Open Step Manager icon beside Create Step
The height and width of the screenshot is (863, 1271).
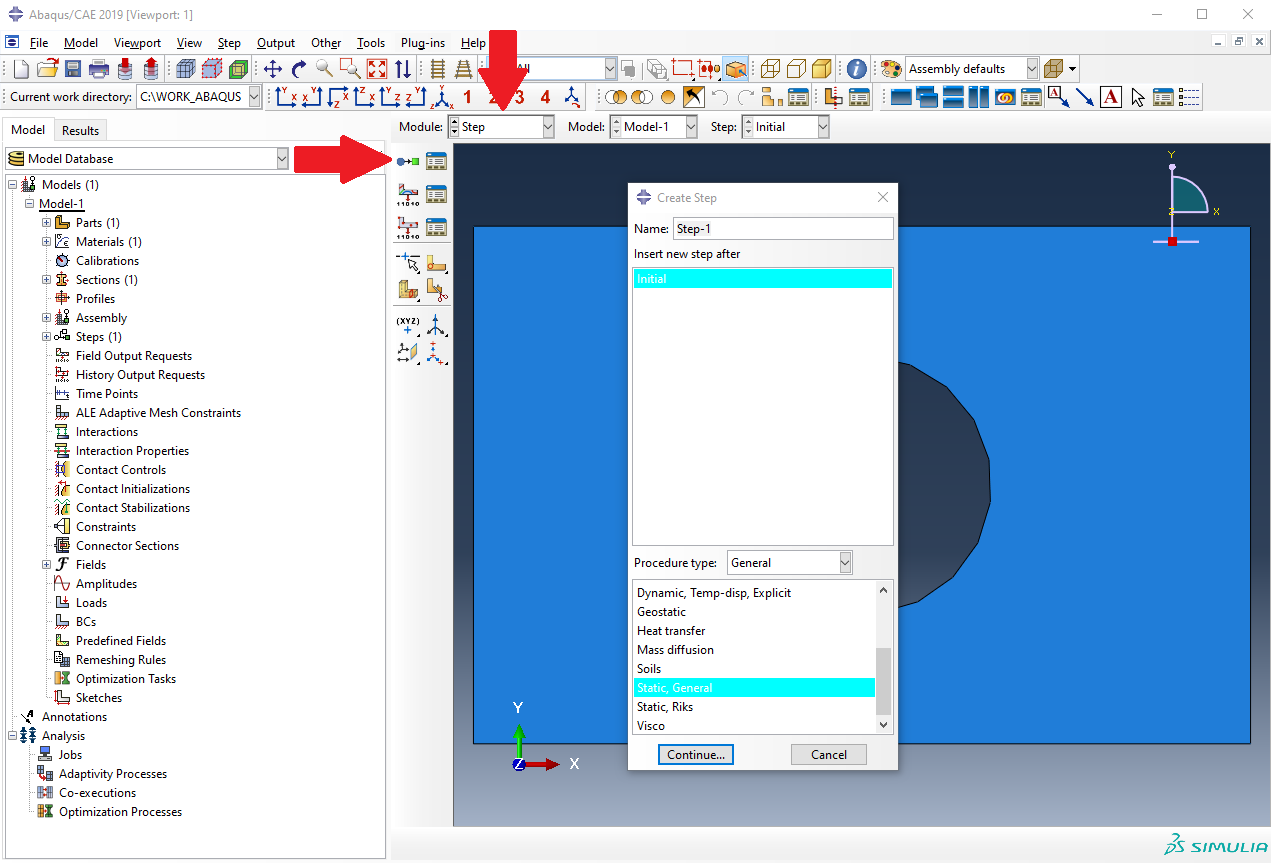tap(436, 161)
